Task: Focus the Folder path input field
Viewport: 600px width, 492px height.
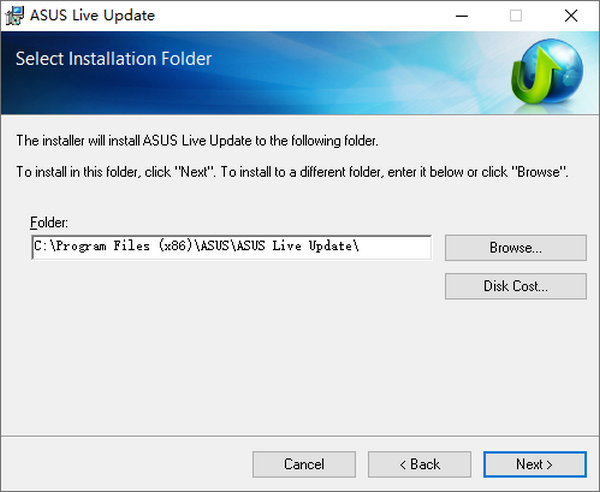Action: tap(232, 247)
